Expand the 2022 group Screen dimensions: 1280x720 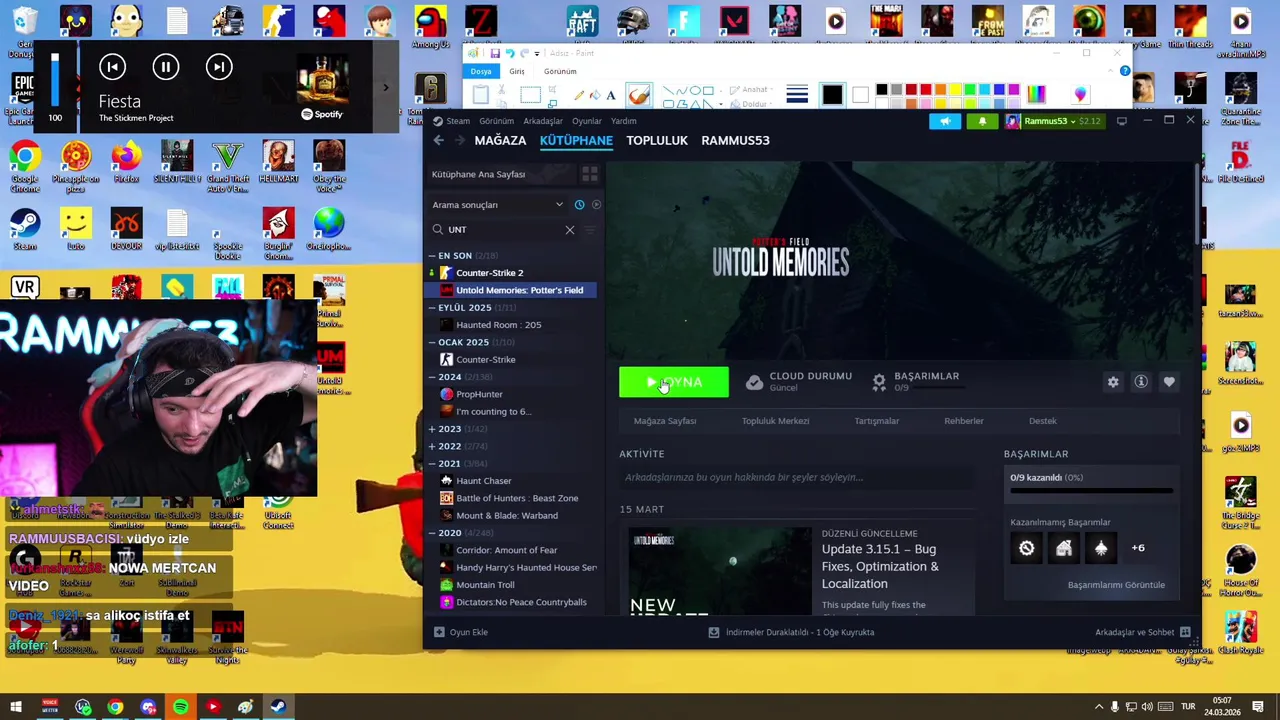coord(432,446)
